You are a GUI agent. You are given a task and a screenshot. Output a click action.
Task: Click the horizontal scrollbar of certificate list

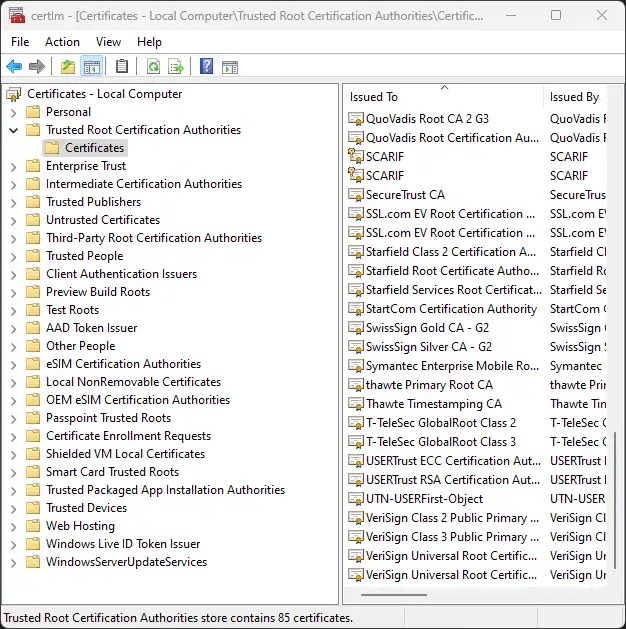pyautogui.click(x=394, y=595)
